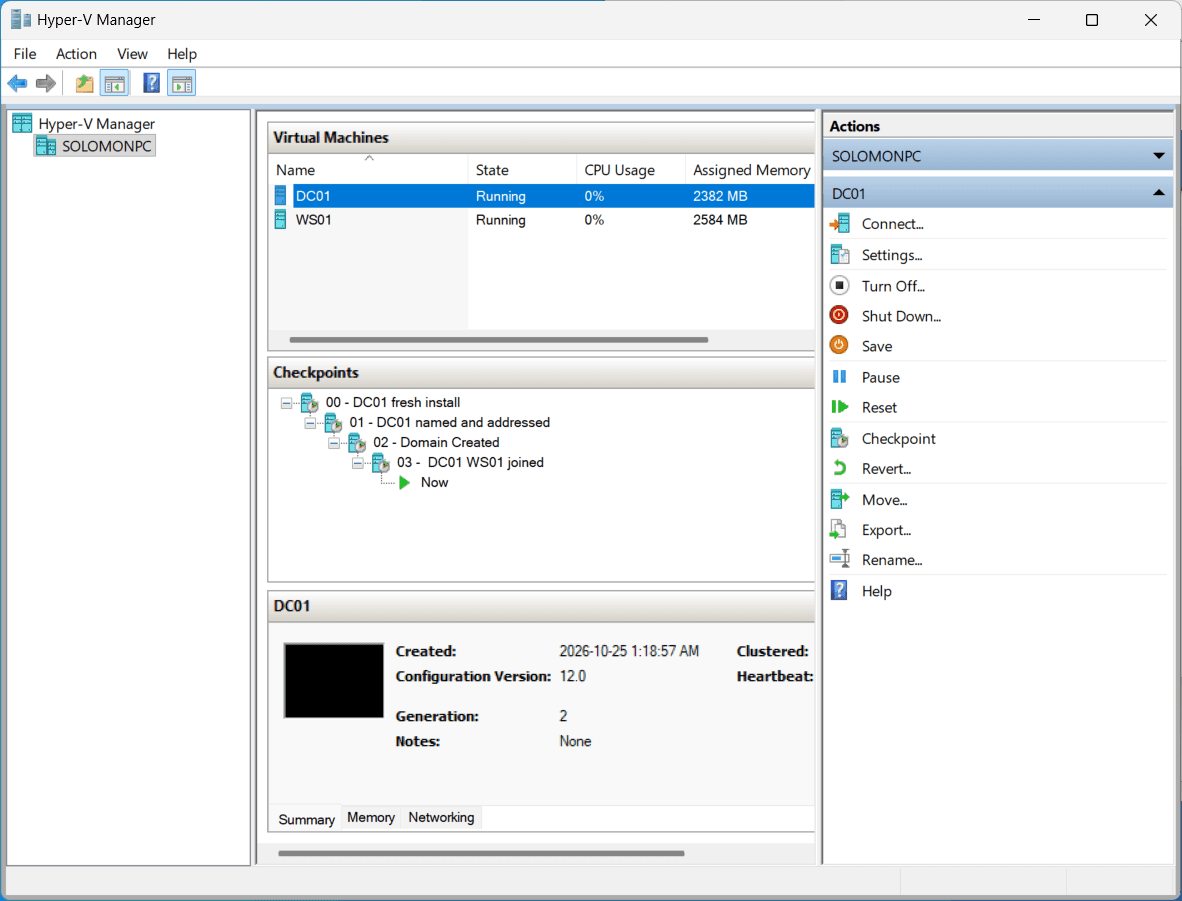
Task: Collapse the '03 - DC01 WS01 joined' checkpoint
Action: [x=358, y=463]
